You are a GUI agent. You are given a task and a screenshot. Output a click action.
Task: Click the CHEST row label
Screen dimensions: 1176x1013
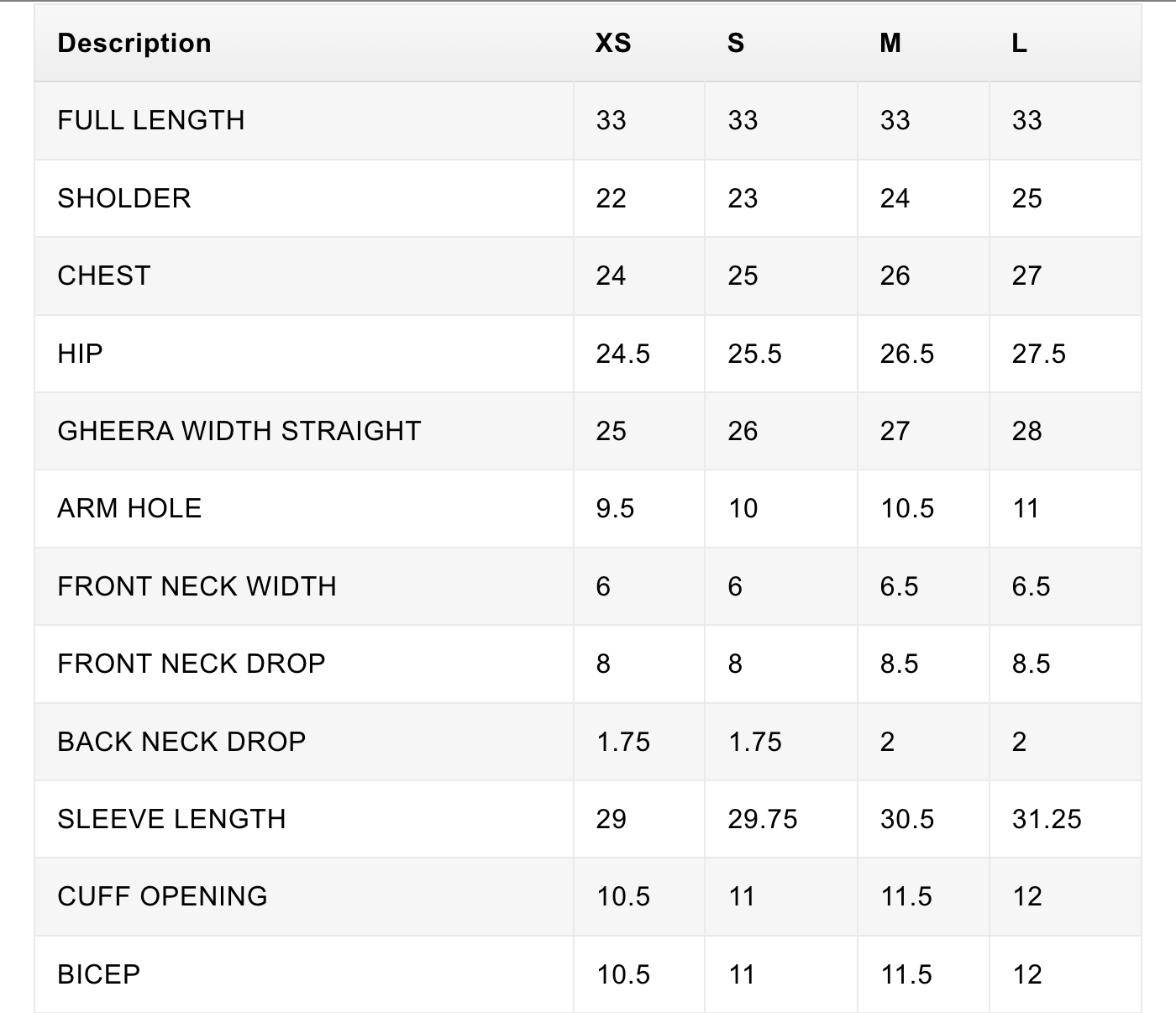(104, 276)
